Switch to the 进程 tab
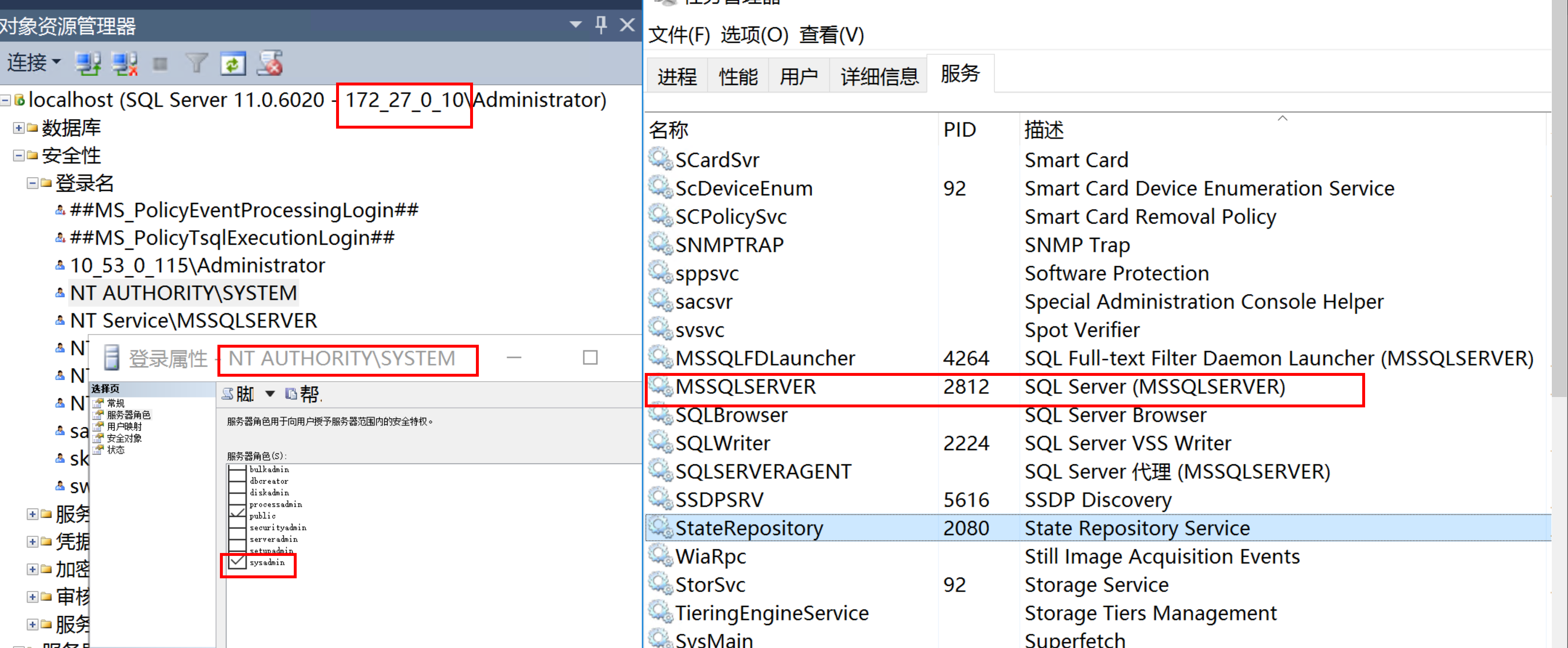This screenshot has height=648, width=1568. pos(677,77)
